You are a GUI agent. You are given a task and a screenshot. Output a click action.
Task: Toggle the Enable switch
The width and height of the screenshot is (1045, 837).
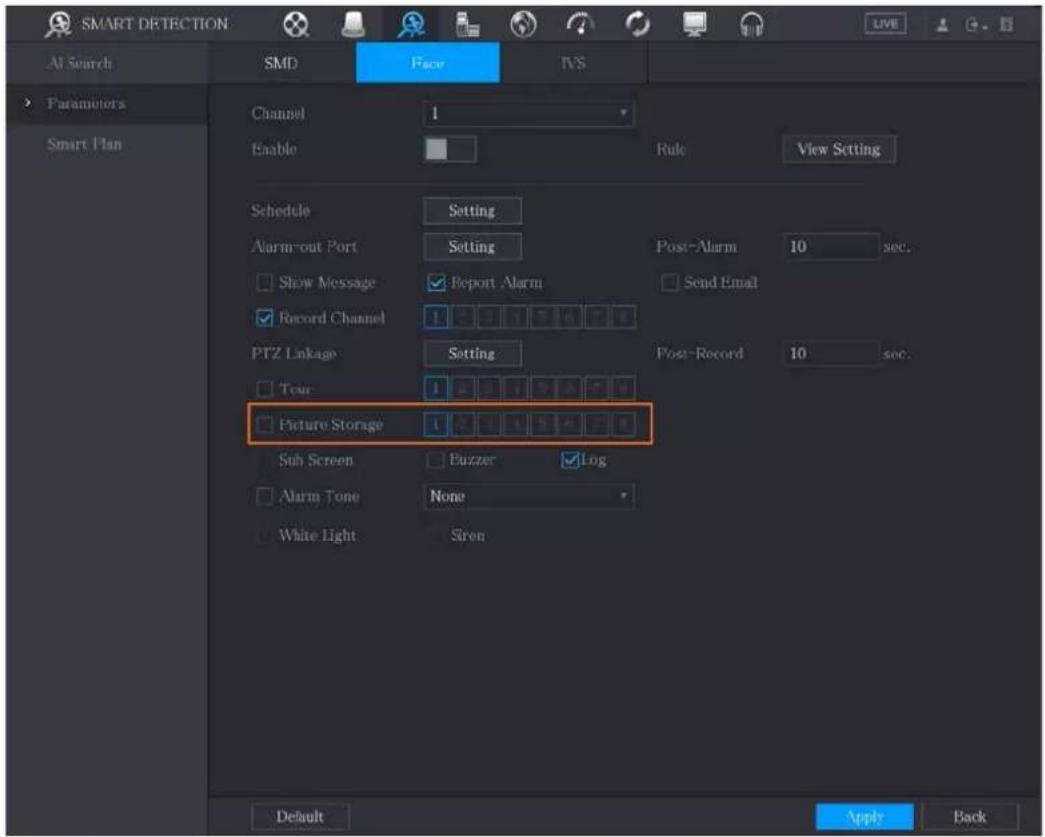(450, 149)
